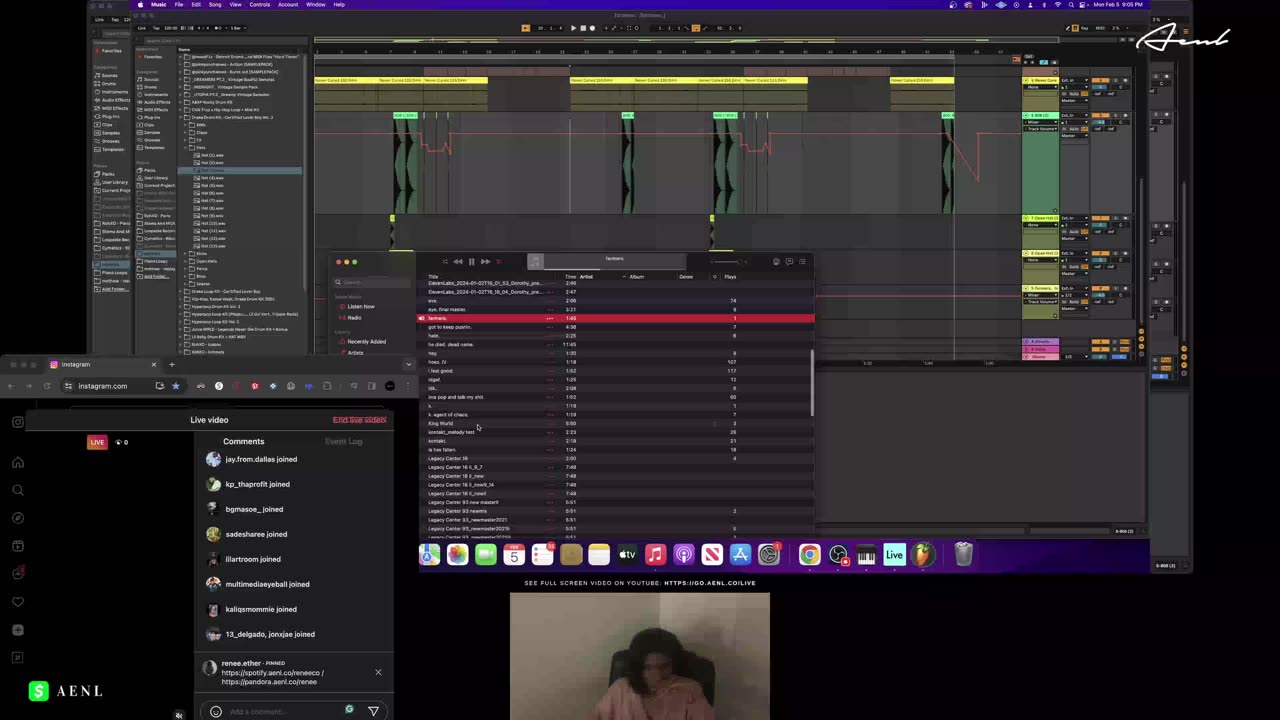Switch to Comments tab
1280x720 pixels.
(x=244, y=441)
